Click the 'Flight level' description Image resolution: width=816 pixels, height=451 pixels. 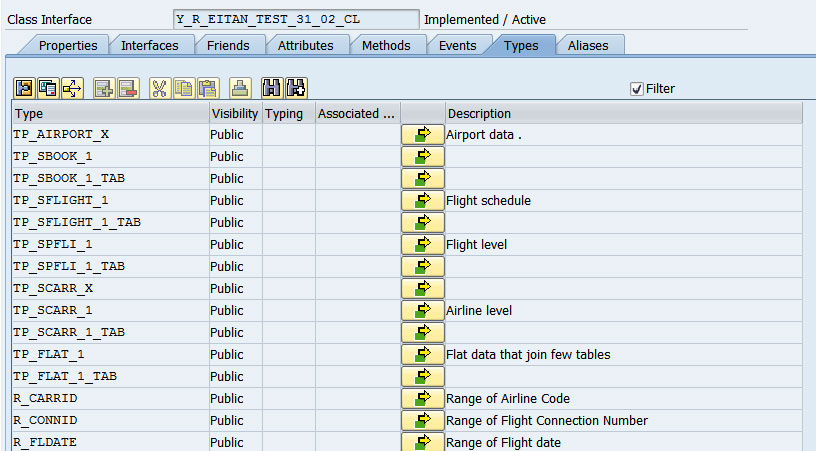[x=476, y=244]
